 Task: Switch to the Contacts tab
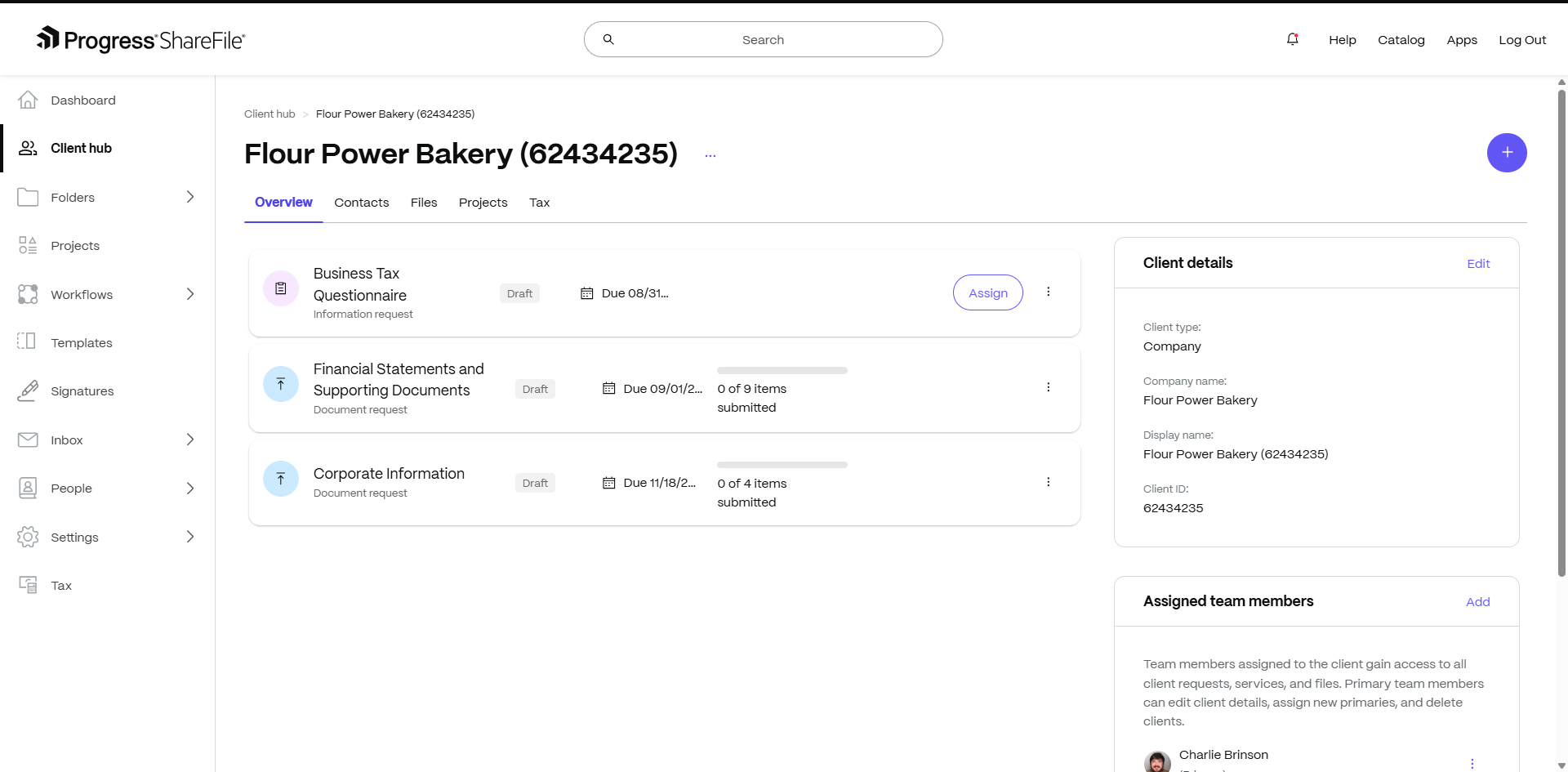click(361, 203)
